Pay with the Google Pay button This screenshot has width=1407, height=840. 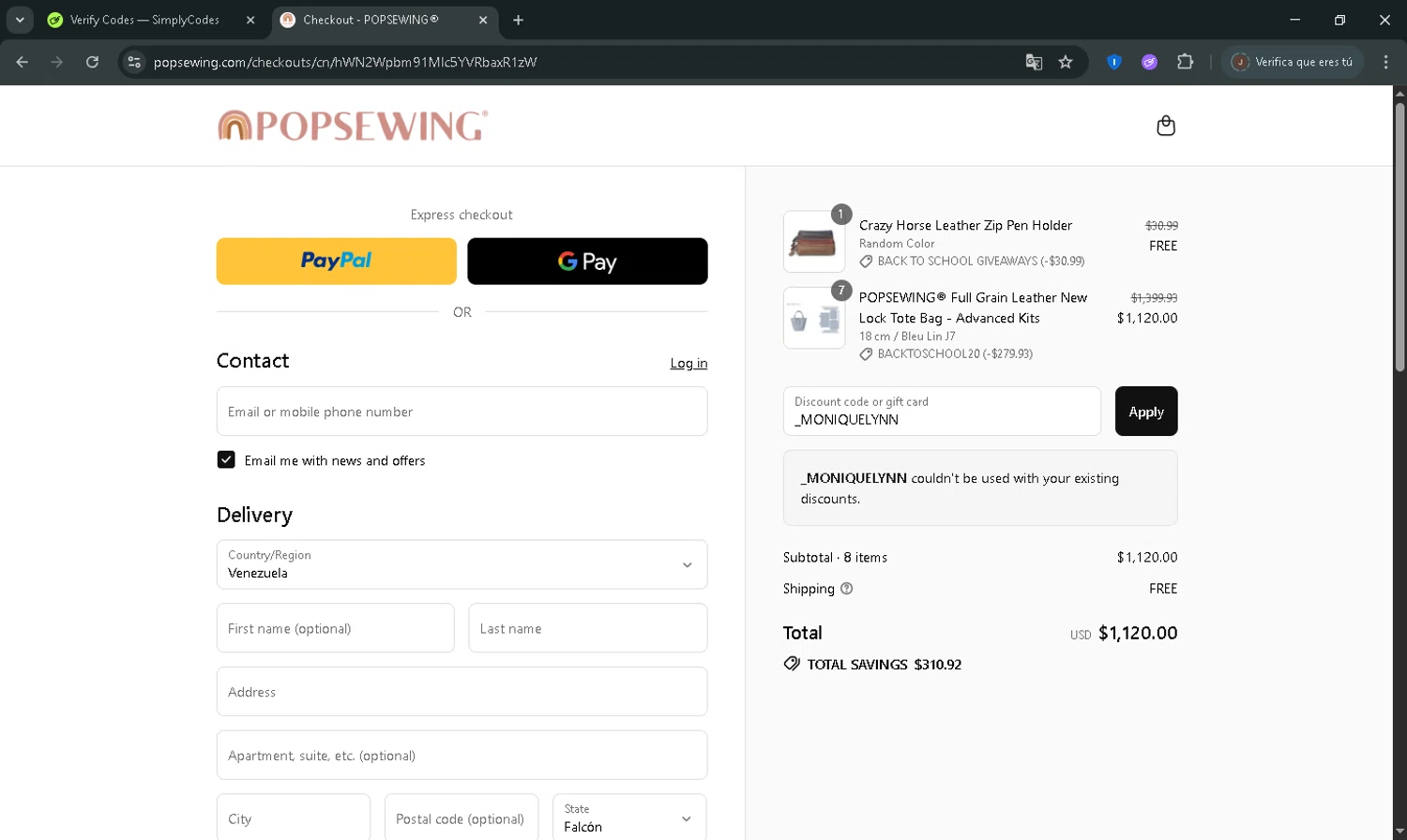point(587,261)
